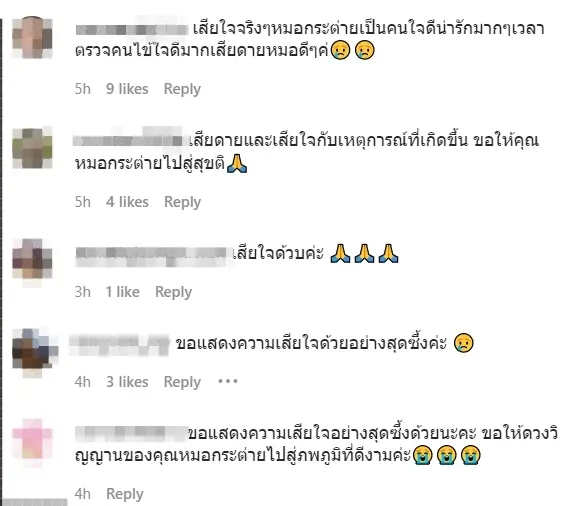
Task: Click the blurred username on last comment
Action: pos(131,433)
